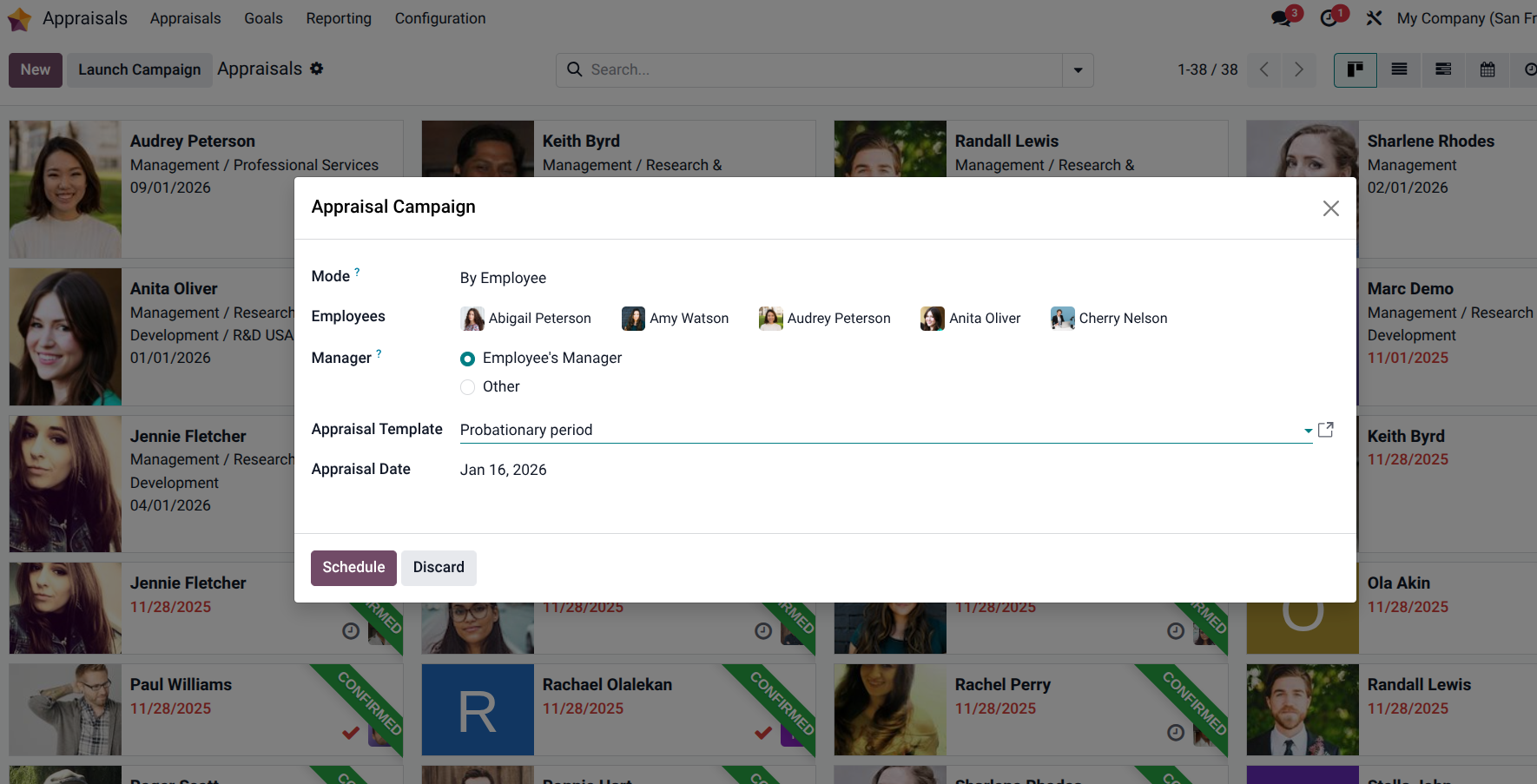
Task: Click Cherry Nelson's avatar in Employees
Action: click(x=1062, y=318)
